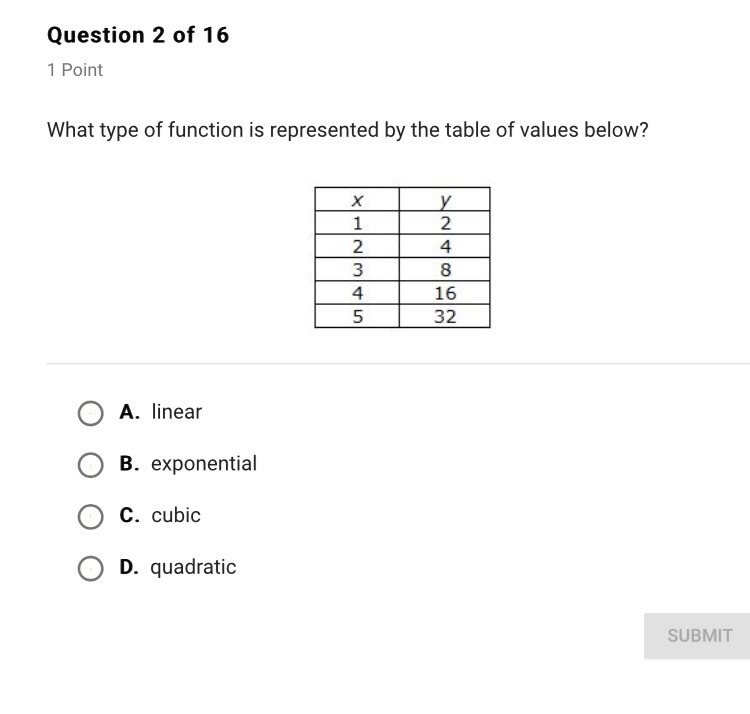The width and height of the screenshot is (750, 714).
Task: Click the table cell with y value 8
Action: coord(445,269)
